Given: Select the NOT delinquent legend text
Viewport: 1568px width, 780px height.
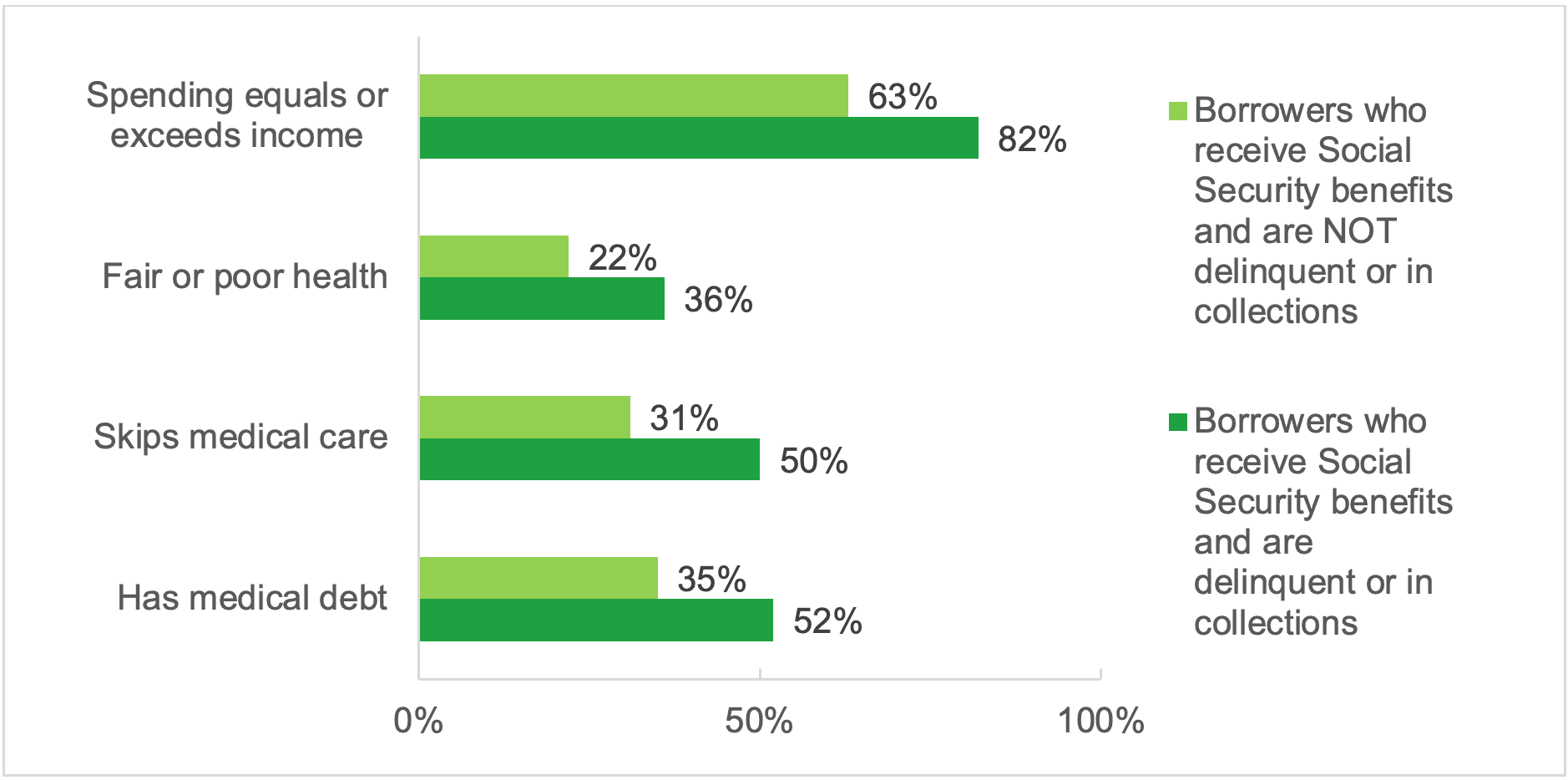Looking at the screenshot, I should [1323, 210].
